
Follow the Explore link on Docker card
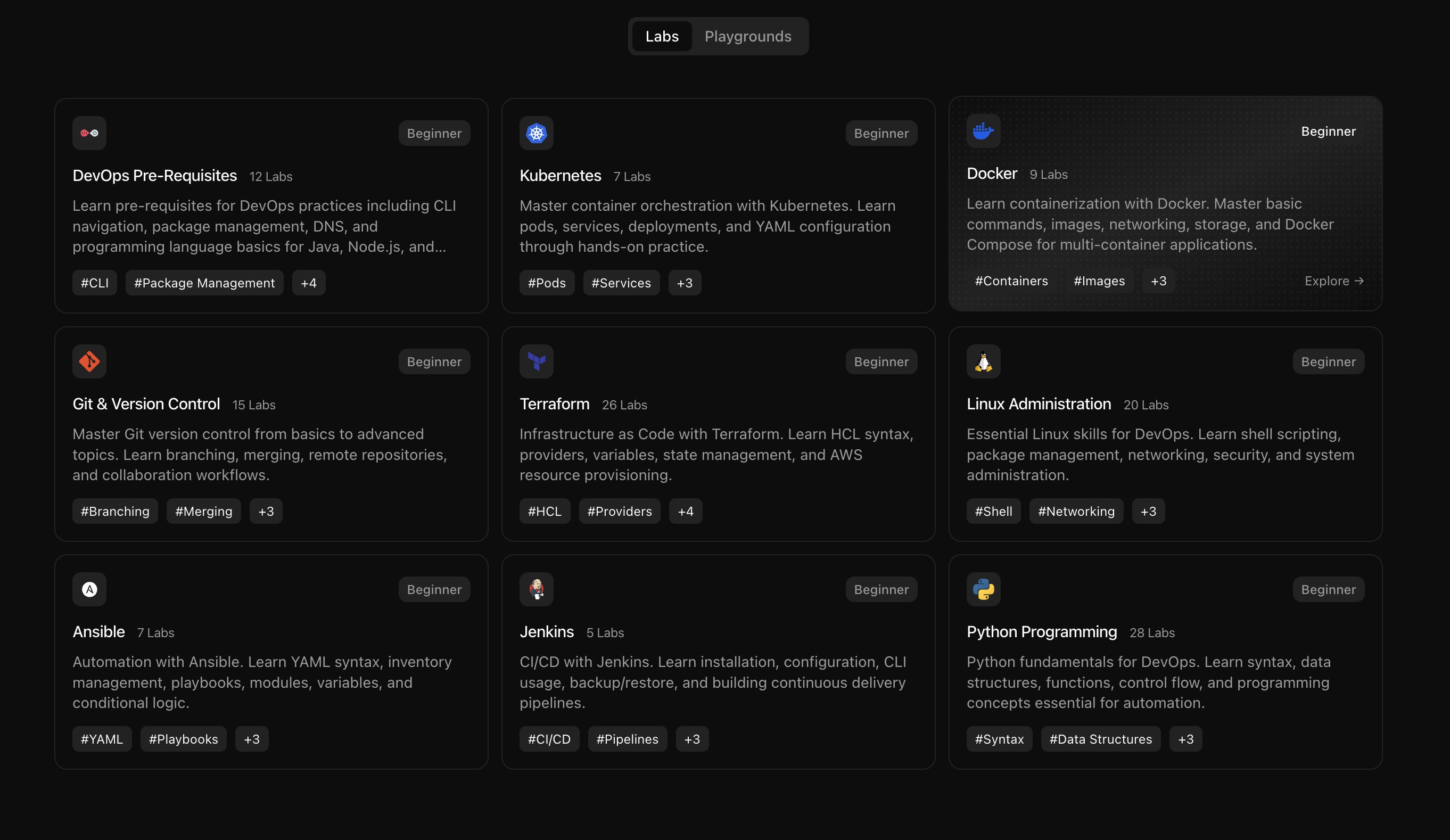(x=1333, y=281)
